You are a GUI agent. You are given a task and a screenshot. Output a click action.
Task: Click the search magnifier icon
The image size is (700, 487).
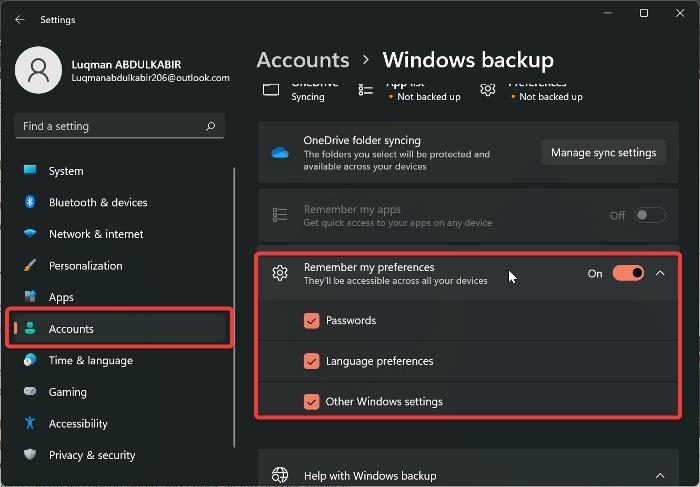pyautogui.click(x=210, y=126)
